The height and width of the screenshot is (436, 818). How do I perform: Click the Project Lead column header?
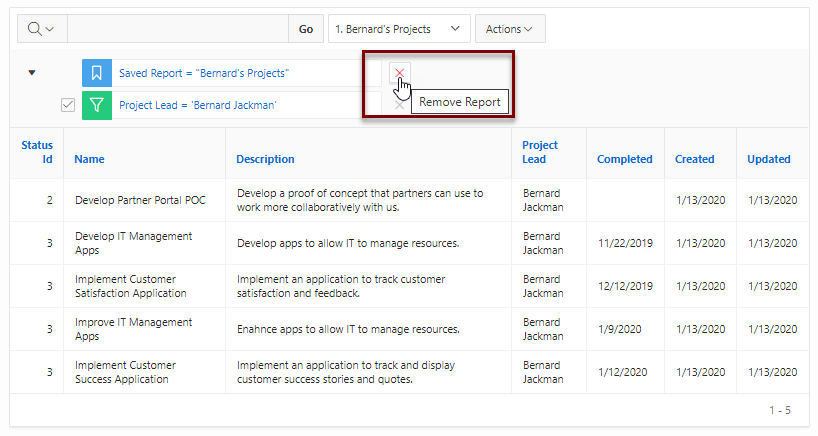[x=539, y=152]
